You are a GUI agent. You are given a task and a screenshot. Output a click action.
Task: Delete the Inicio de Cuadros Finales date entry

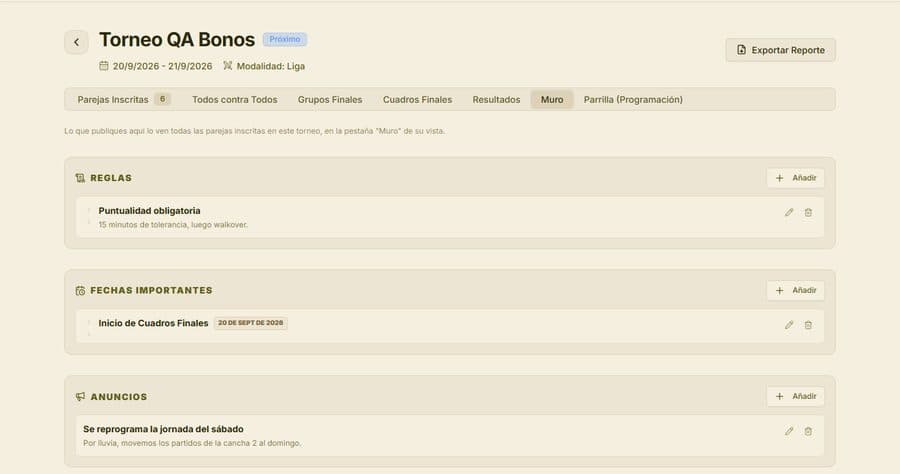pyautogui.click(x=808, y=325)
